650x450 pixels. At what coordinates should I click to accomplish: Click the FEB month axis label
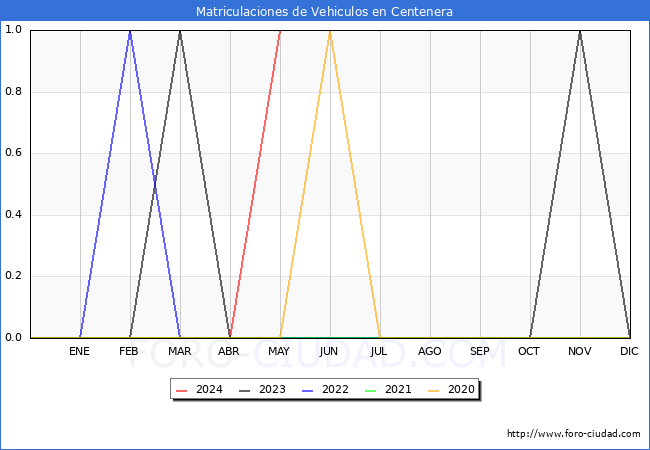129,351
